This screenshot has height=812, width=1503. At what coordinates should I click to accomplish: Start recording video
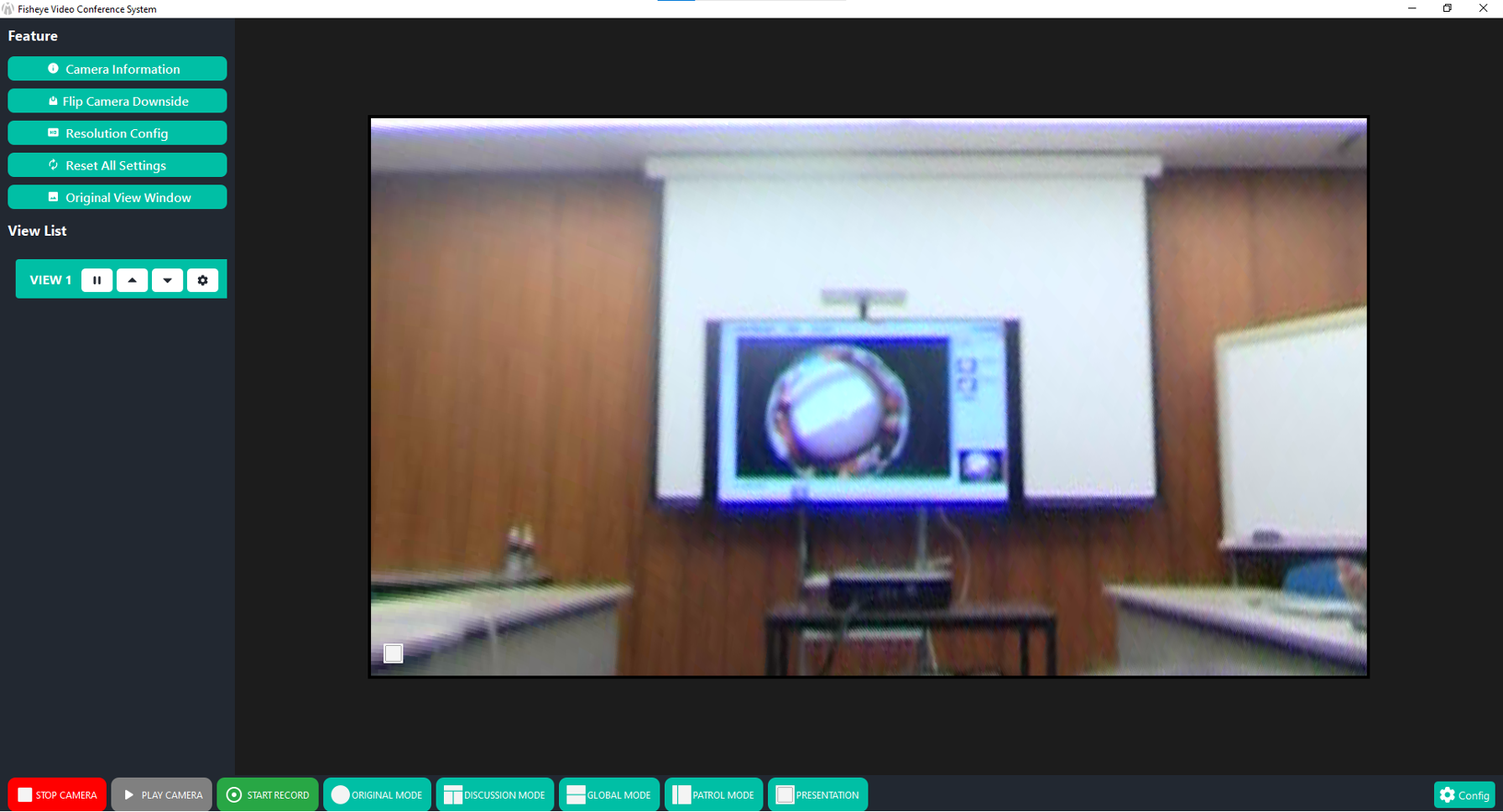(x=268, y=794)
